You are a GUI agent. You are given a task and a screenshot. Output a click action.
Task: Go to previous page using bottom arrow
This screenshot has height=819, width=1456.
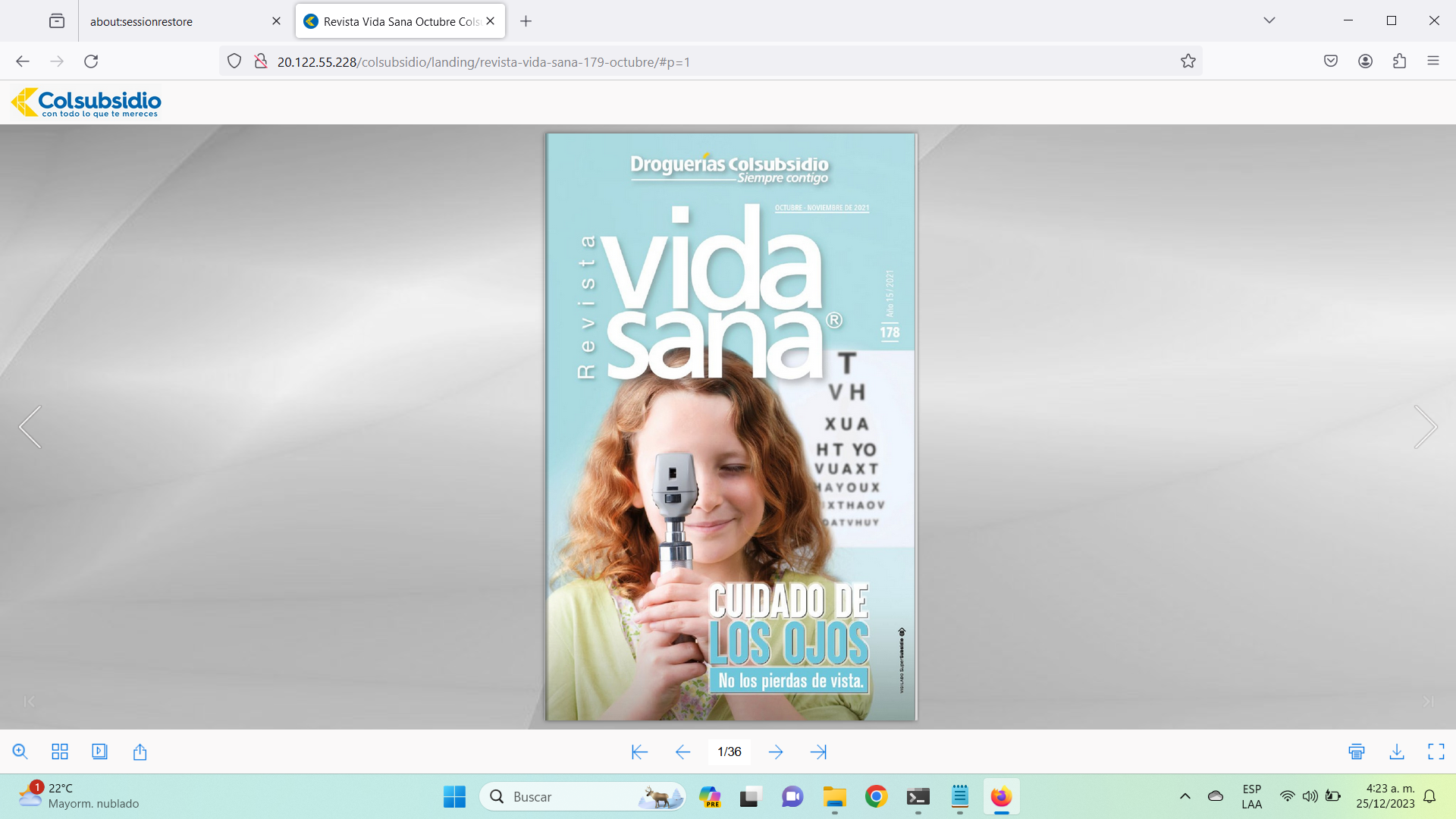coord(682,752)
